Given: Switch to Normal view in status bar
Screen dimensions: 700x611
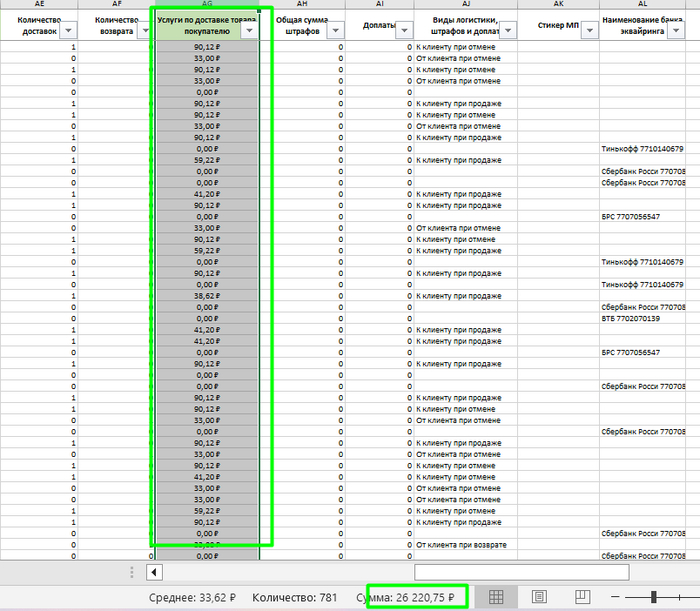Looking at the screenshot, I should [494, 597].
